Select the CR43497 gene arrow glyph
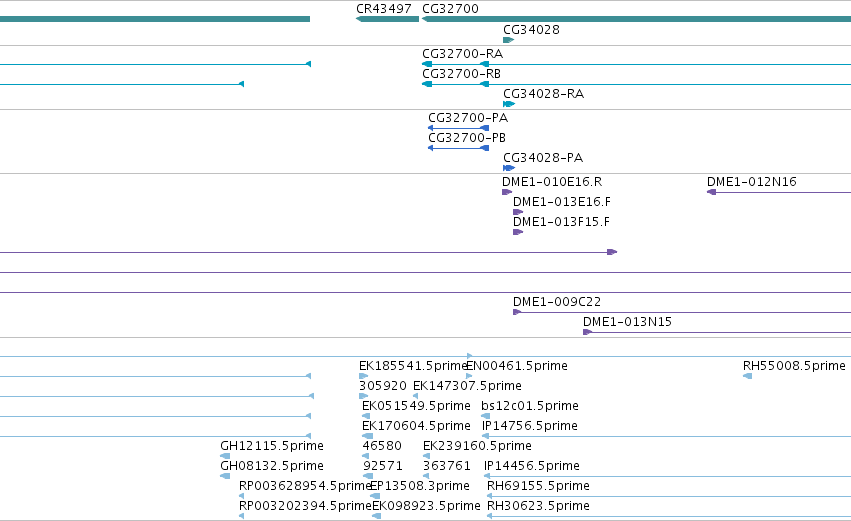 pos(388,19)
